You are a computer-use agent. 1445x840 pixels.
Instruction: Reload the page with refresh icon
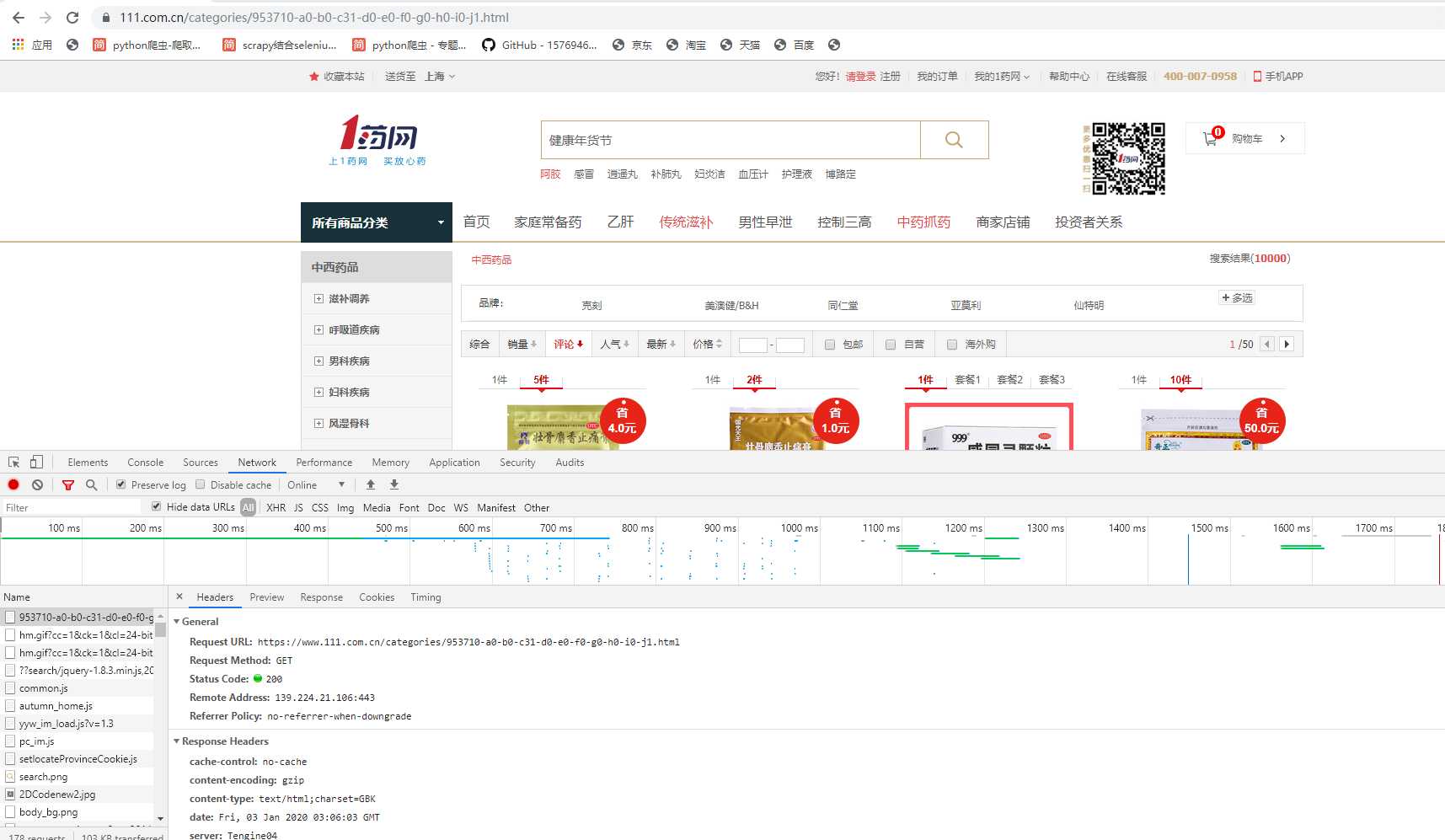72,17
